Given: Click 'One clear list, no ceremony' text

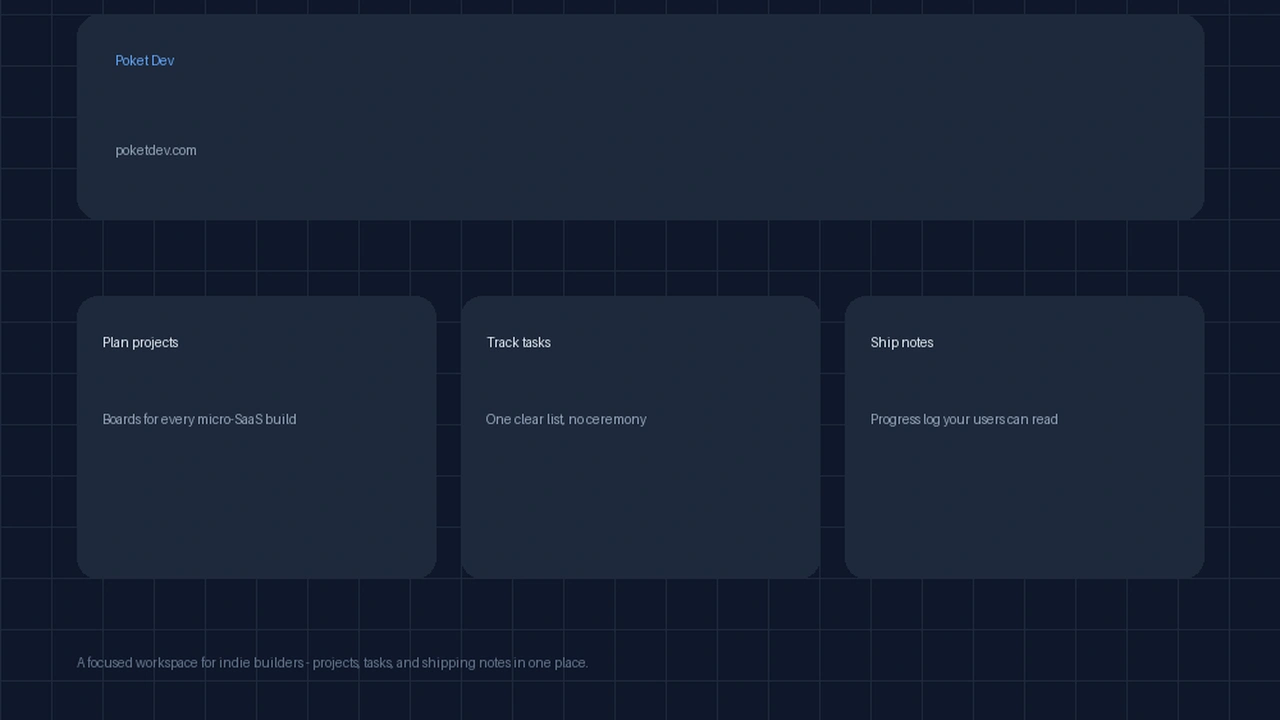Looking at the screenshot, I should 566,420.
